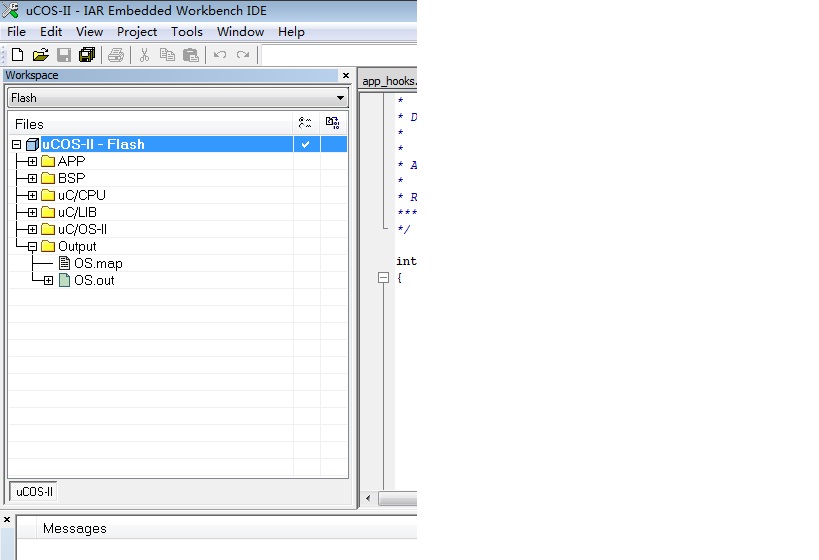Collapse the uCOS-II - Flash project node
819x560 pixels.
16,144
